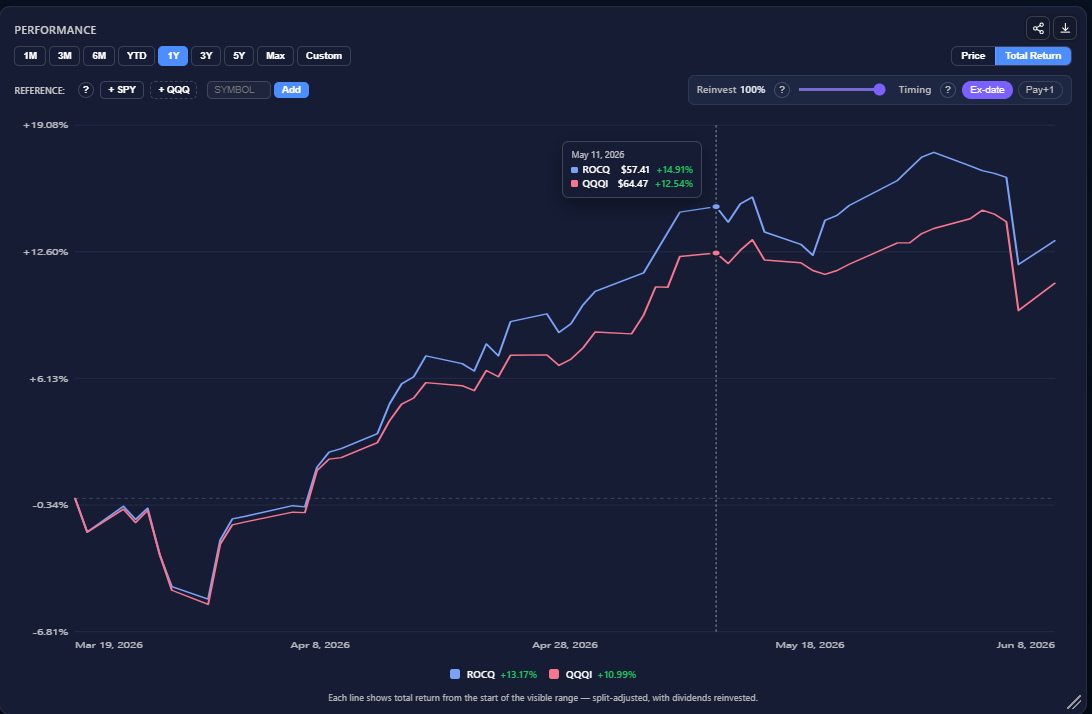The height and width of the screenshot is (714, 1092).
Task: Switch chart to Price mode
Action: 973,56
